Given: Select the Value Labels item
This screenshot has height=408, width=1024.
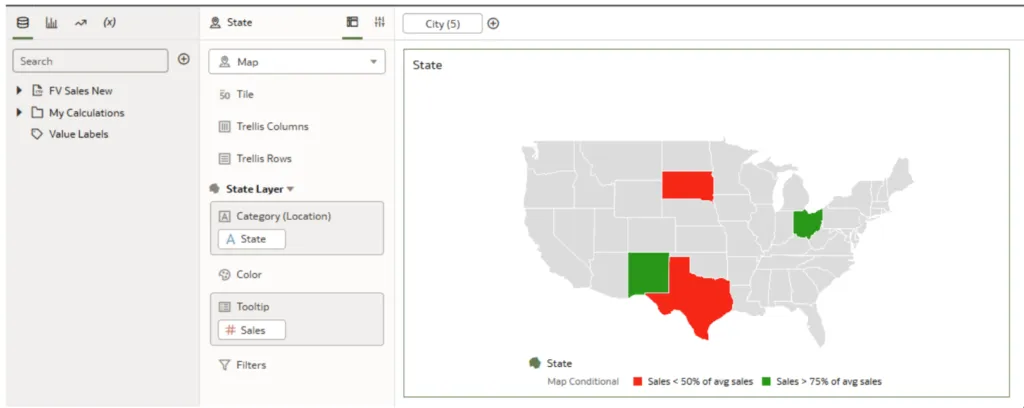Looking at the screenshot, I should [x=78, y=134].
